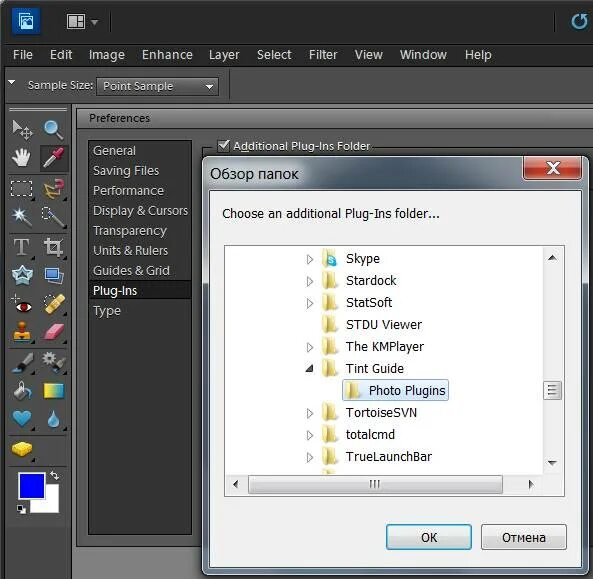Expand the TortoiseSVN folder node
593x579 pixels.
310,413
